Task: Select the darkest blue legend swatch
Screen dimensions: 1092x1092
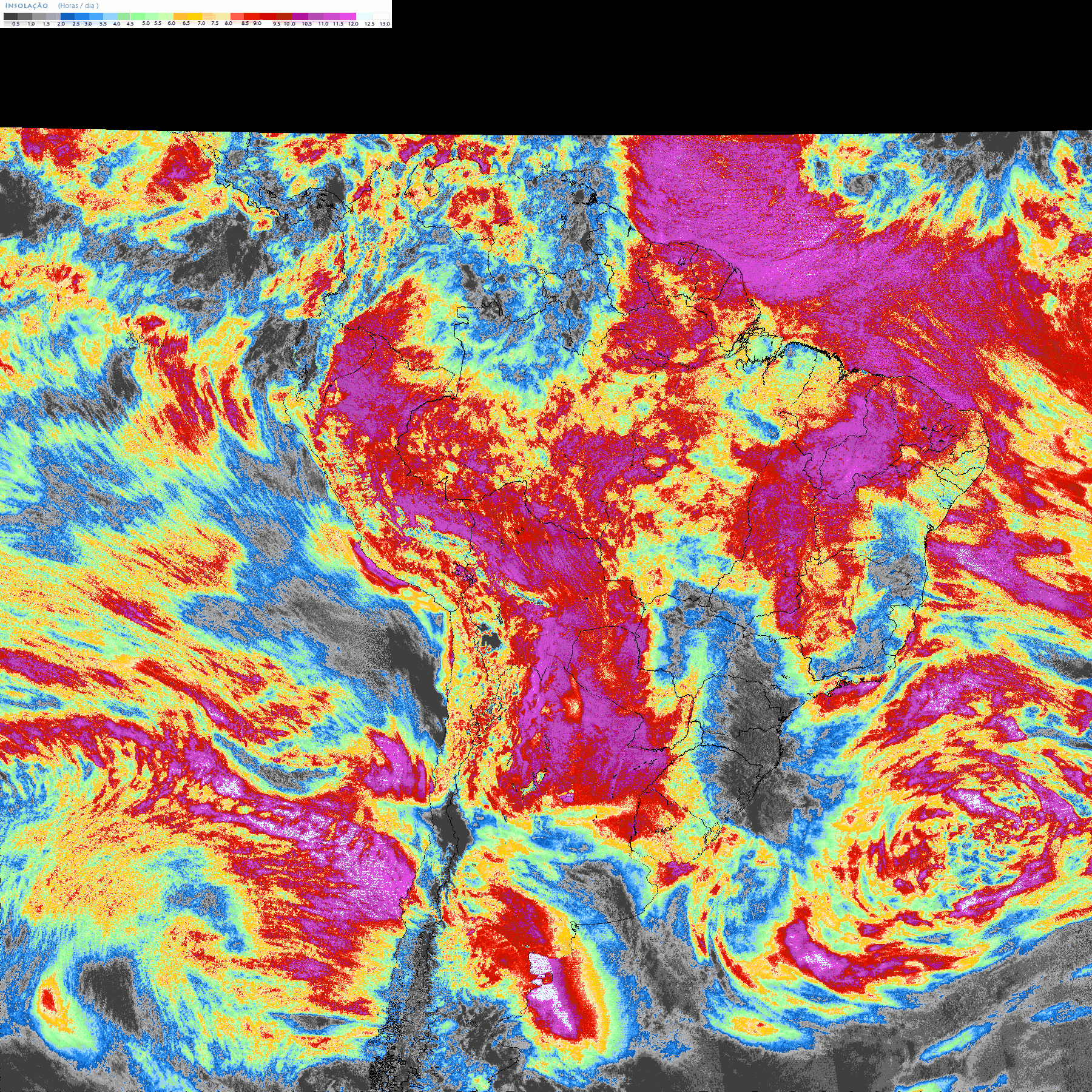Action: (x=67, y=16)
